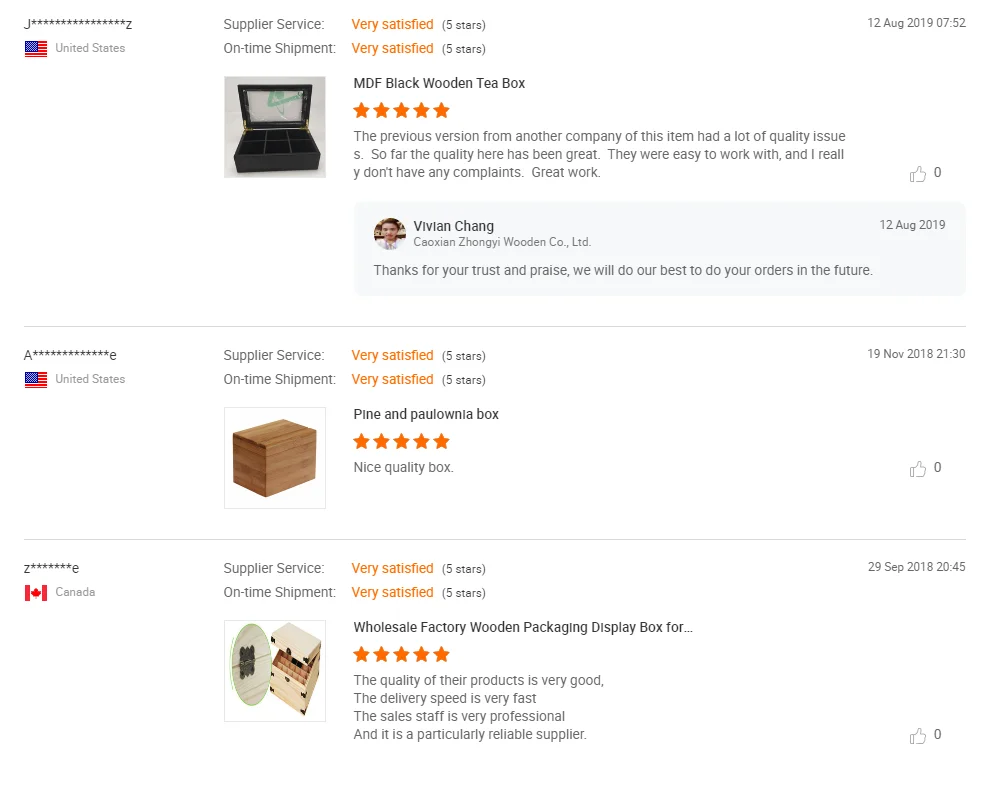Click the supplier reply text from Vivian Chang
The image size is (1003, 792).
[x=623, y=270]
